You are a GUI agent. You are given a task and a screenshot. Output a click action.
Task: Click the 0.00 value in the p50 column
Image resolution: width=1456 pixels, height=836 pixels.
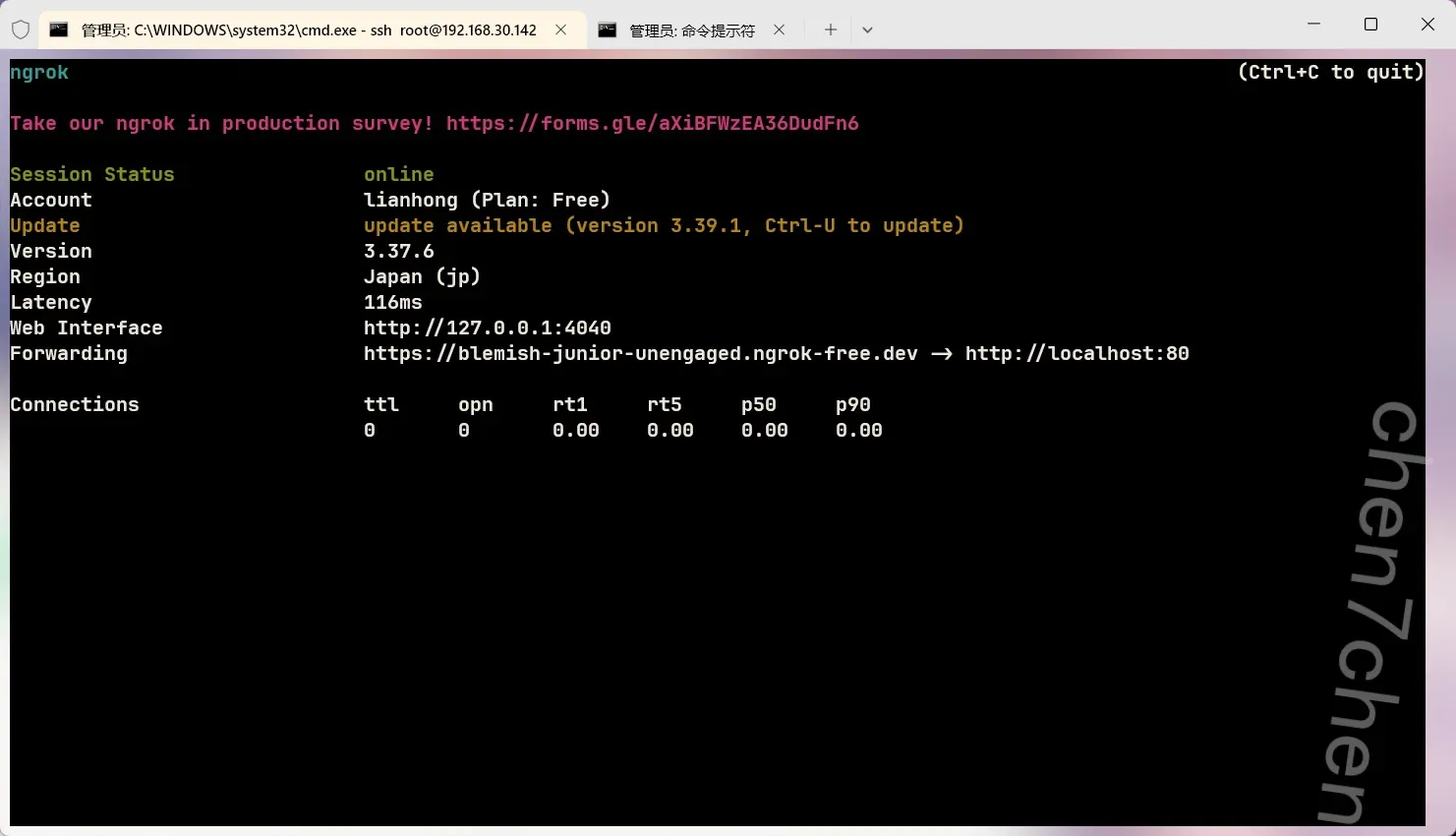click(765, 430)
